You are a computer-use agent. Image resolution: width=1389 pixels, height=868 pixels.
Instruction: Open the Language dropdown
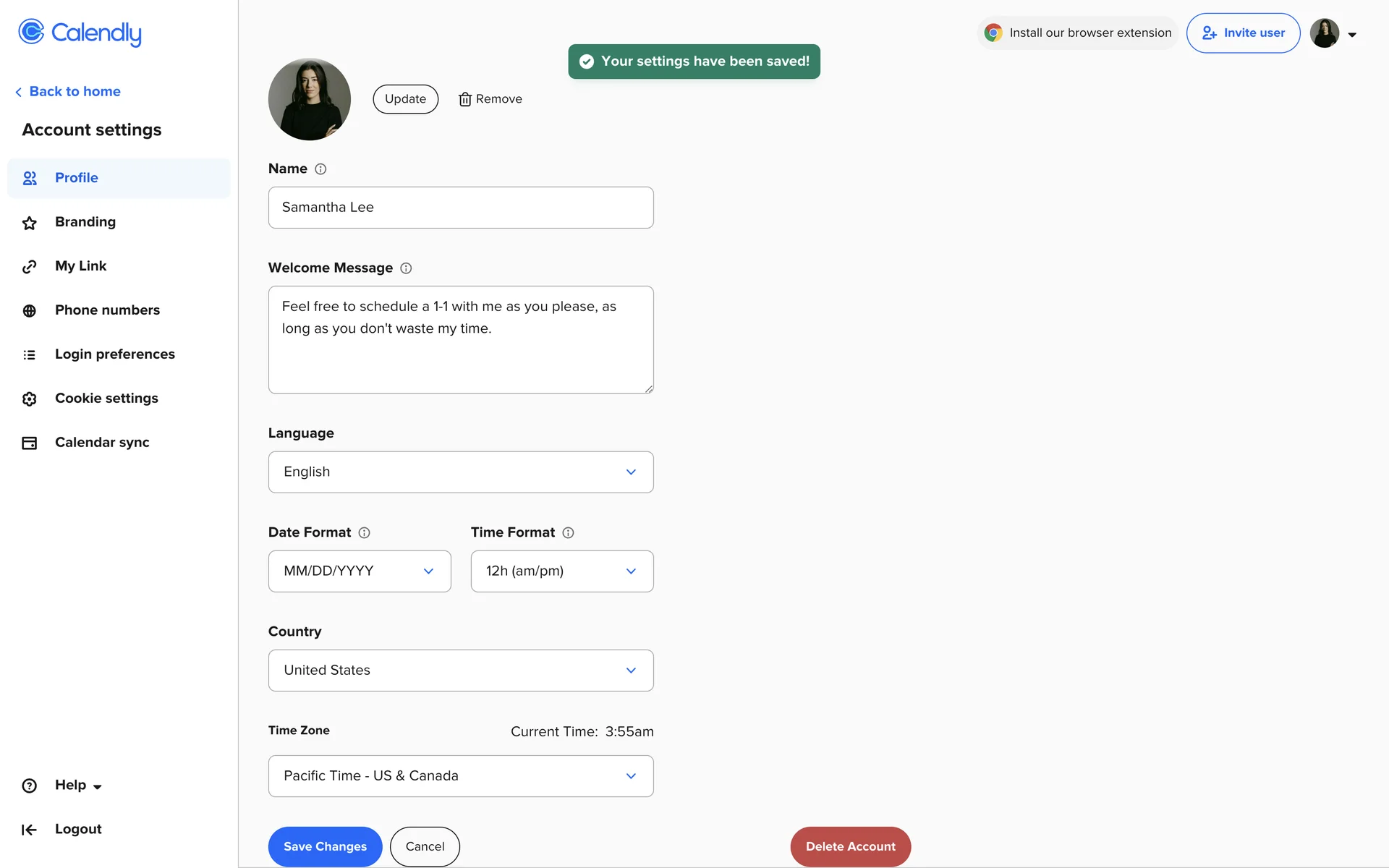tap(461, 472)
